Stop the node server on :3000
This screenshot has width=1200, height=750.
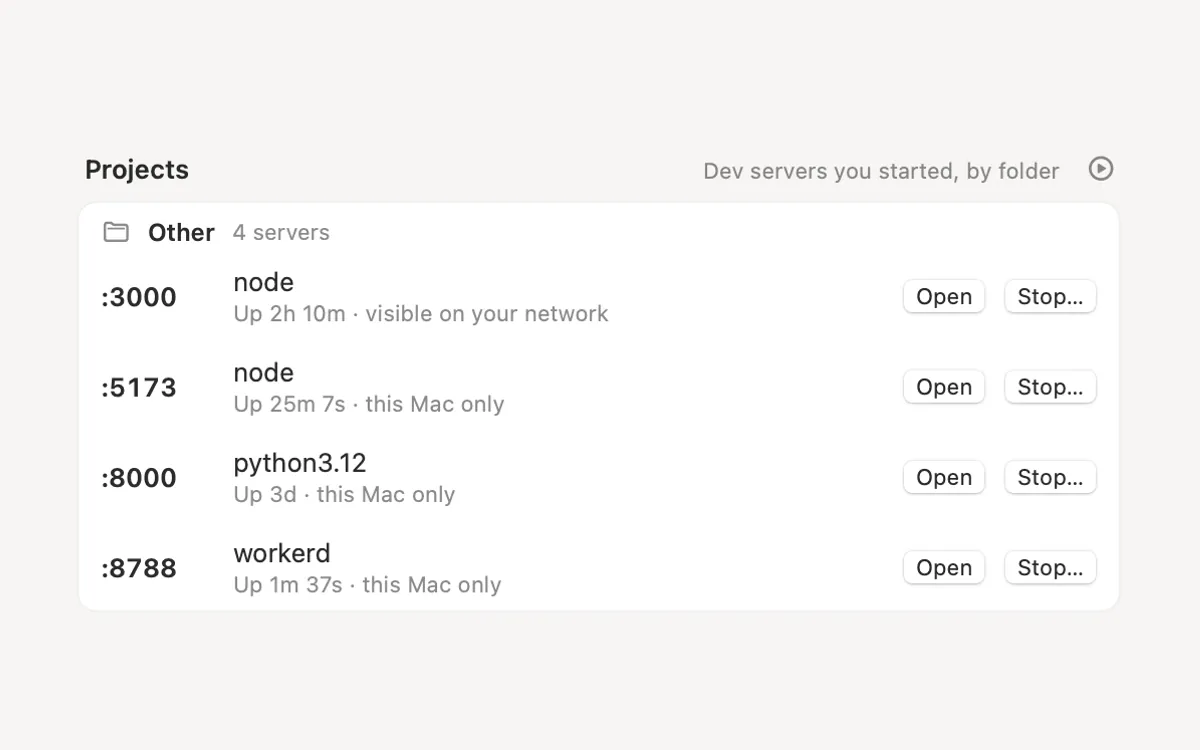click(x=1050, y=297)
